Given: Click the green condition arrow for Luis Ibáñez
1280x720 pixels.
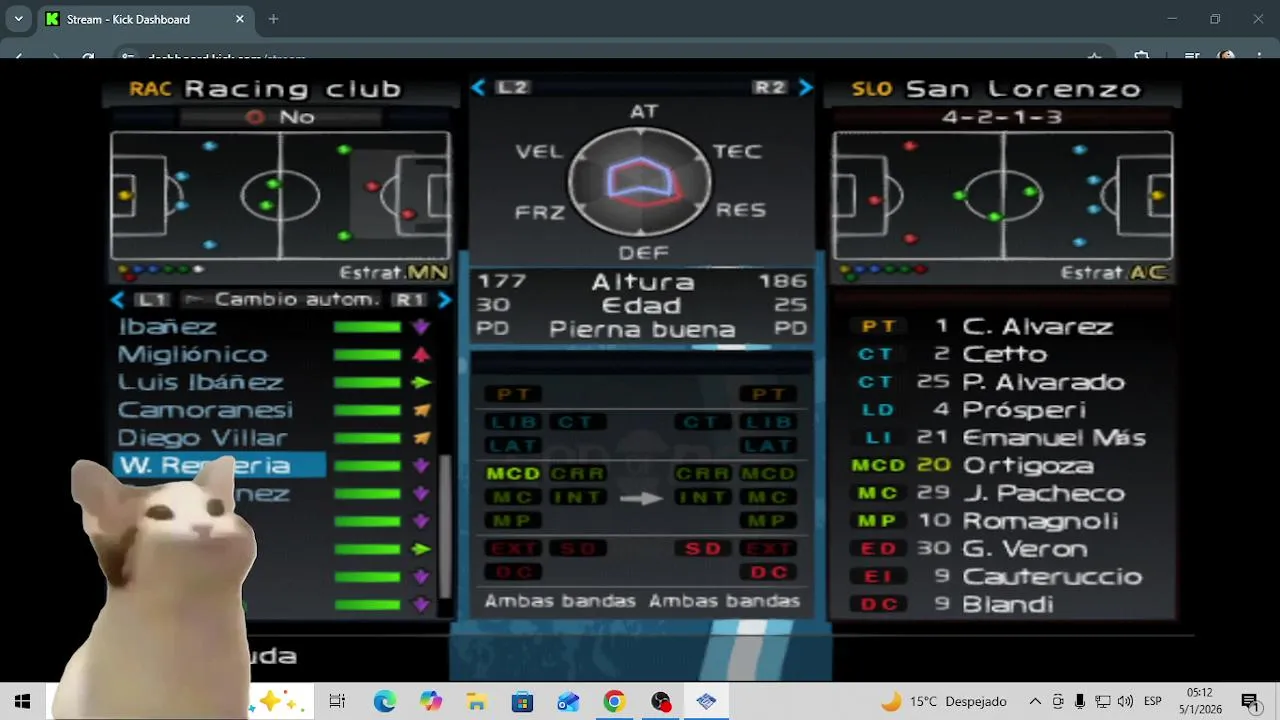Looking at the screenshot, I should tap(421, 382).
